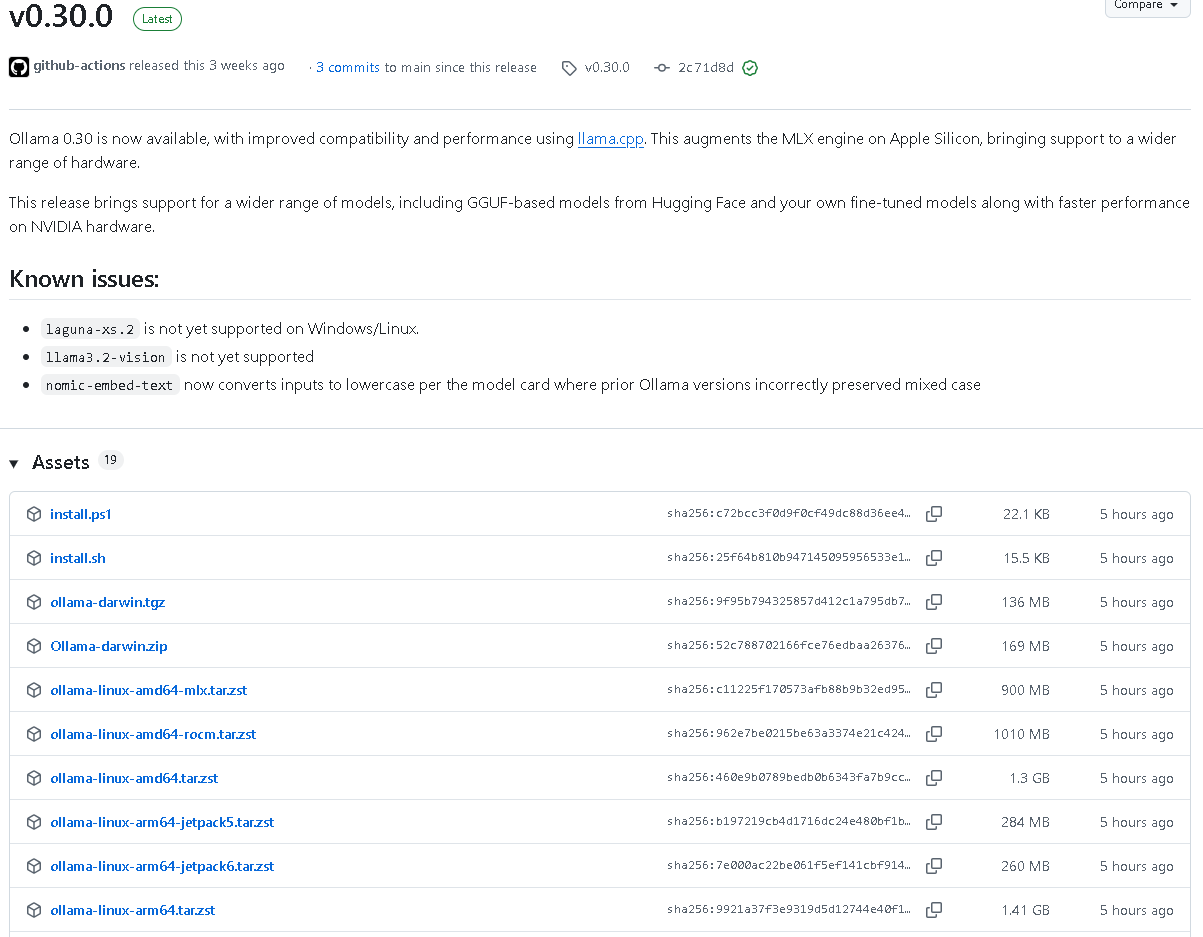1203x937 pixels.
Task: Download ollama-linux-arm64.tar.zst file
Action: point(133,910)
